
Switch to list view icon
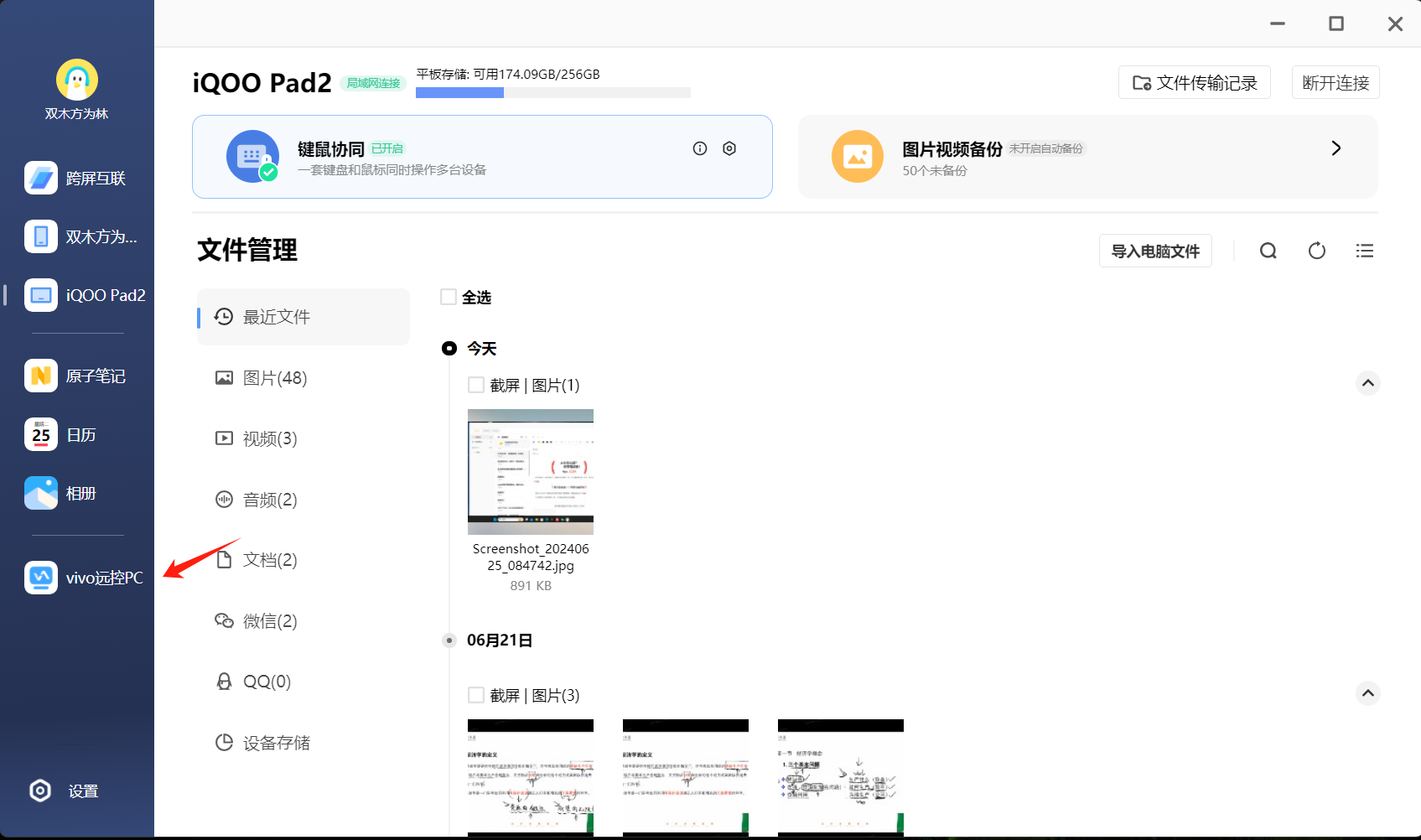1365,251
